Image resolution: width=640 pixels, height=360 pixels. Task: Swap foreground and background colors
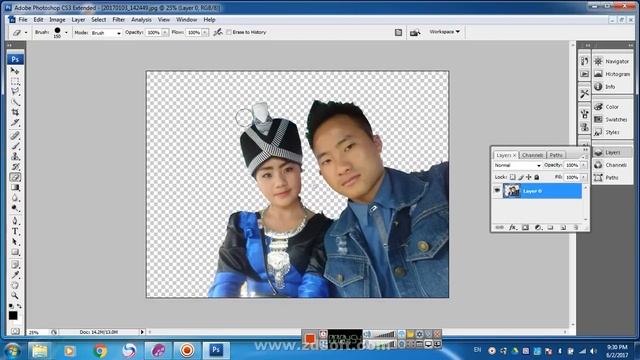[19, 306]
